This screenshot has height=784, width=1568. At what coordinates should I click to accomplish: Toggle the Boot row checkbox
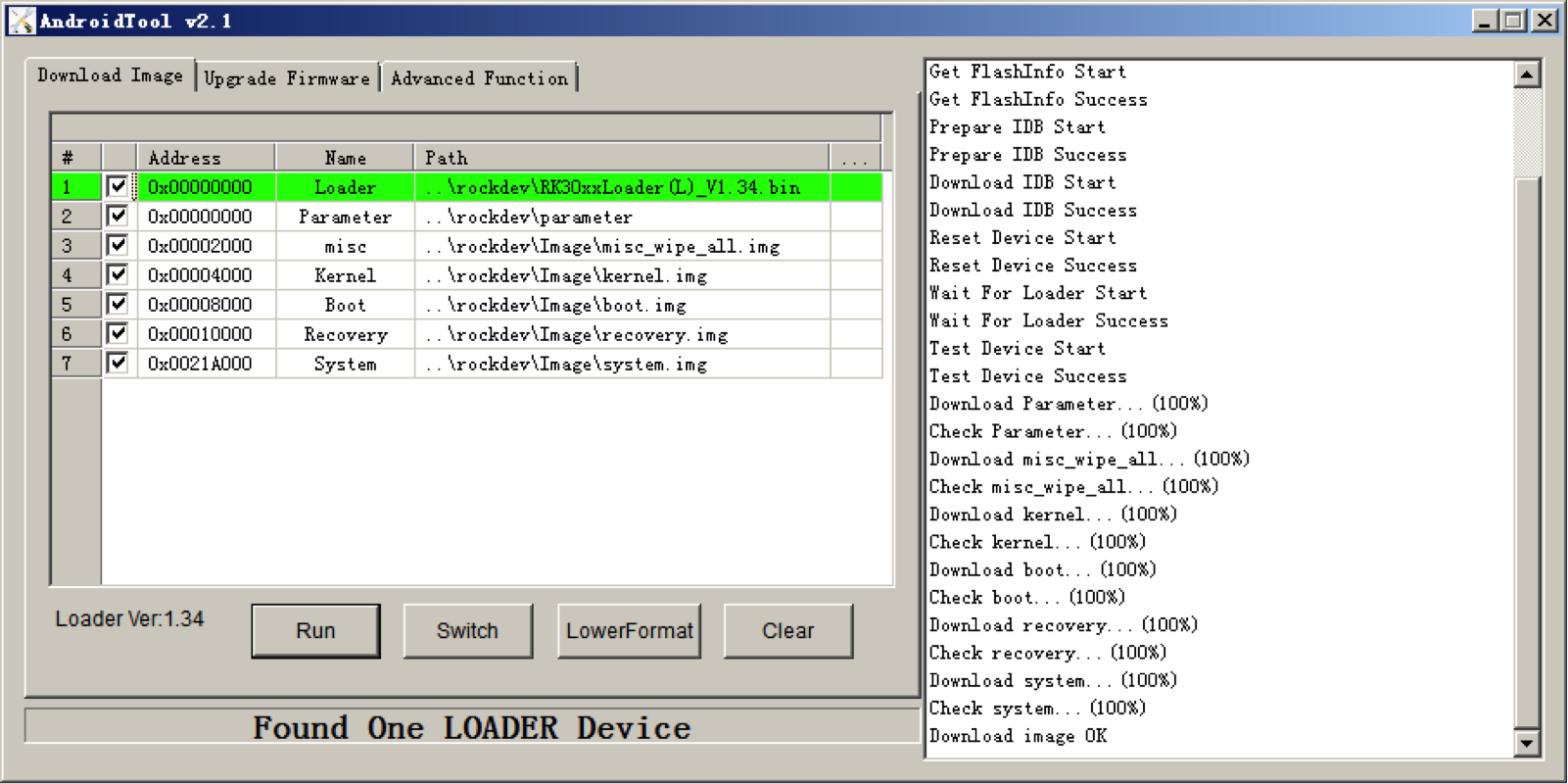[119, 304]
